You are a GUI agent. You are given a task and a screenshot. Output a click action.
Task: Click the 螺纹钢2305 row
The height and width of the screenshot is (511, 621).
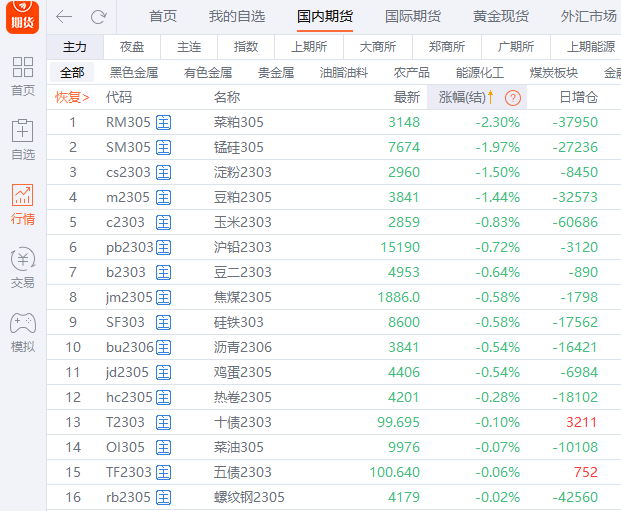pyautogui.click(x=248, y=497)
